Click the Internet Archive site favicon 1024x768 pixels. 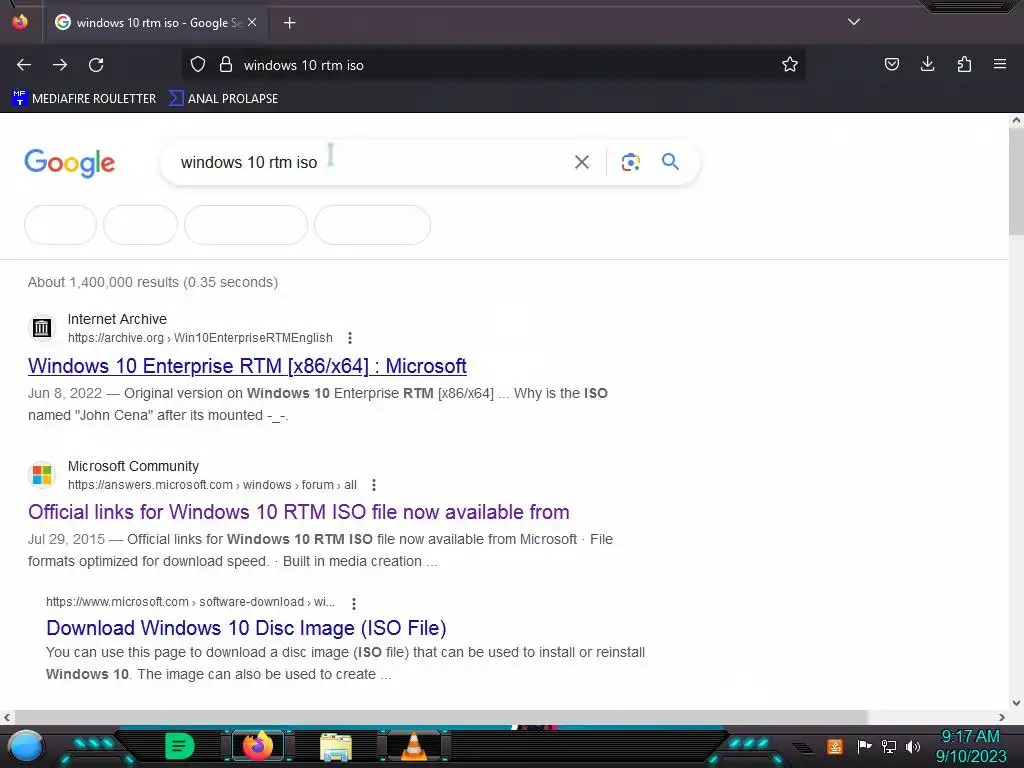point(42,328)
